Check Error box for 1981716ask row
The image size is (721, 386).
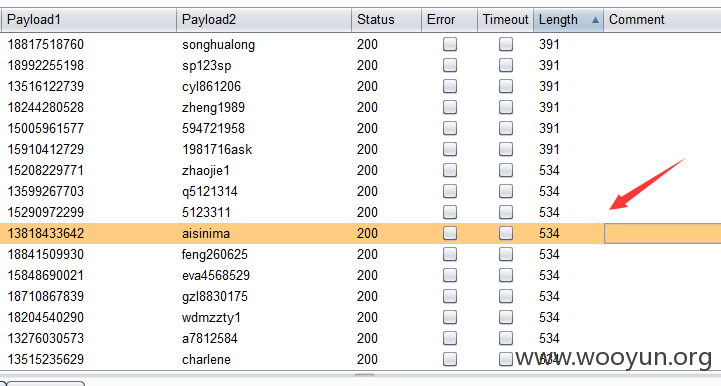point(450,149)
